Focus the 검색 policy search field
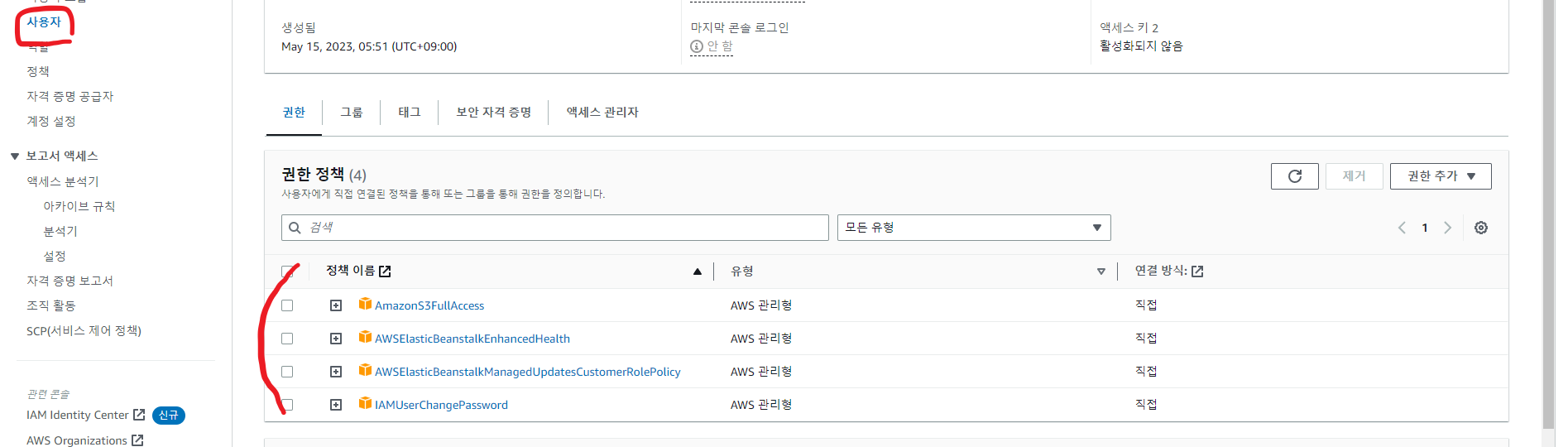Screen dimensions: 1568x447 coord(555,228)
